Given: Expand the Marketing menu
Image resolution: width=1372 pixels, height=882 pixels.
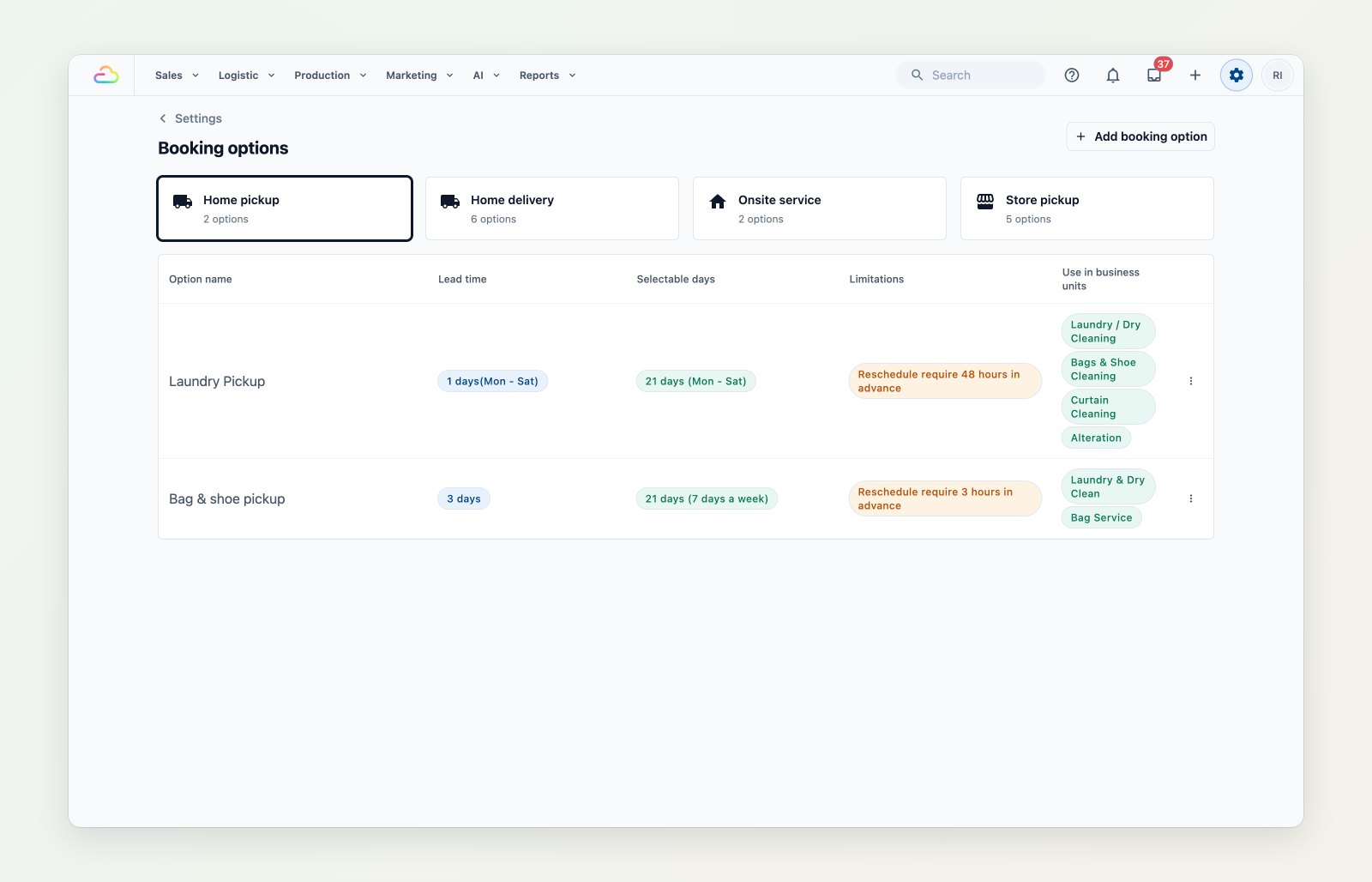Looking at the screenshot, I should [419, 76].
